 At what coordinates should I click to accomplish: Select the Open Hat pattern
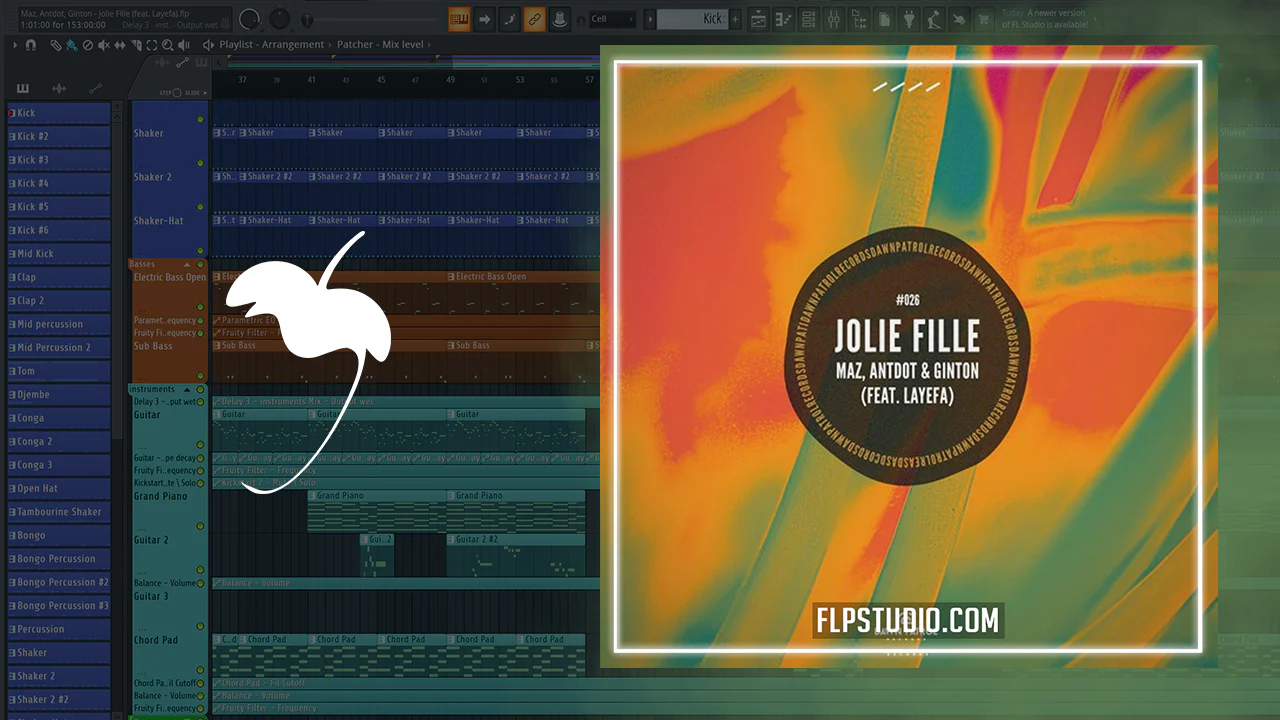pyautogui.click(x=59, y=488)
